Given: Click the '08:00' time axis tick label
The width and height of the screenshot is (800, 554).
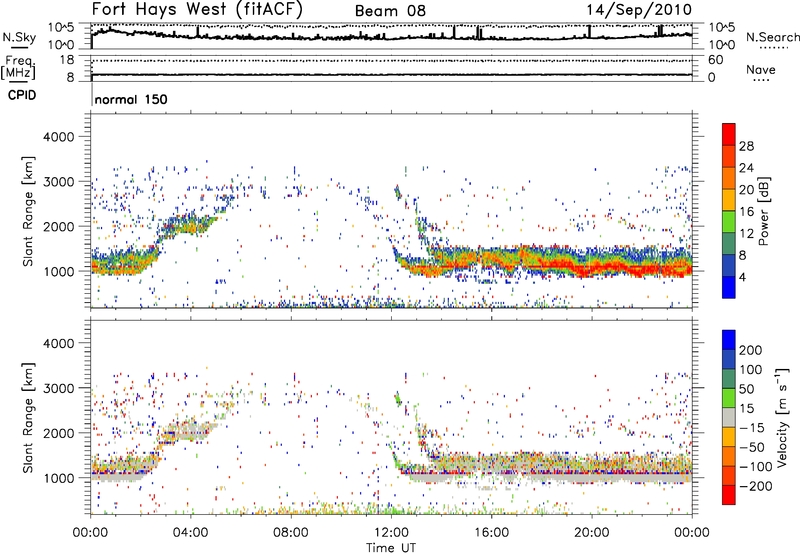Looking at the screenshot, I should pos(290,533).
